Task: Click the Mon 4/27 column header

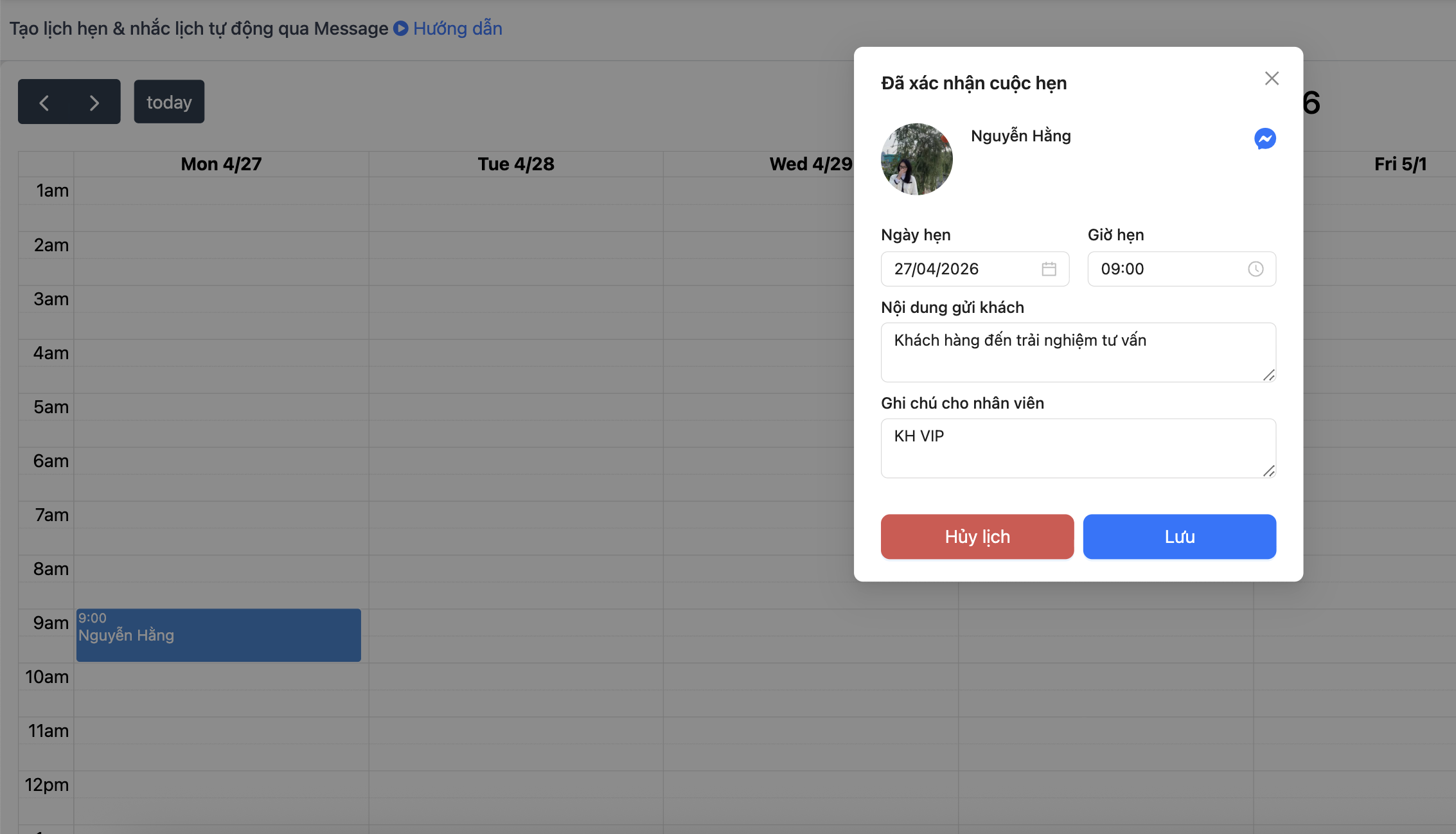Action: [x=221, y=164]
